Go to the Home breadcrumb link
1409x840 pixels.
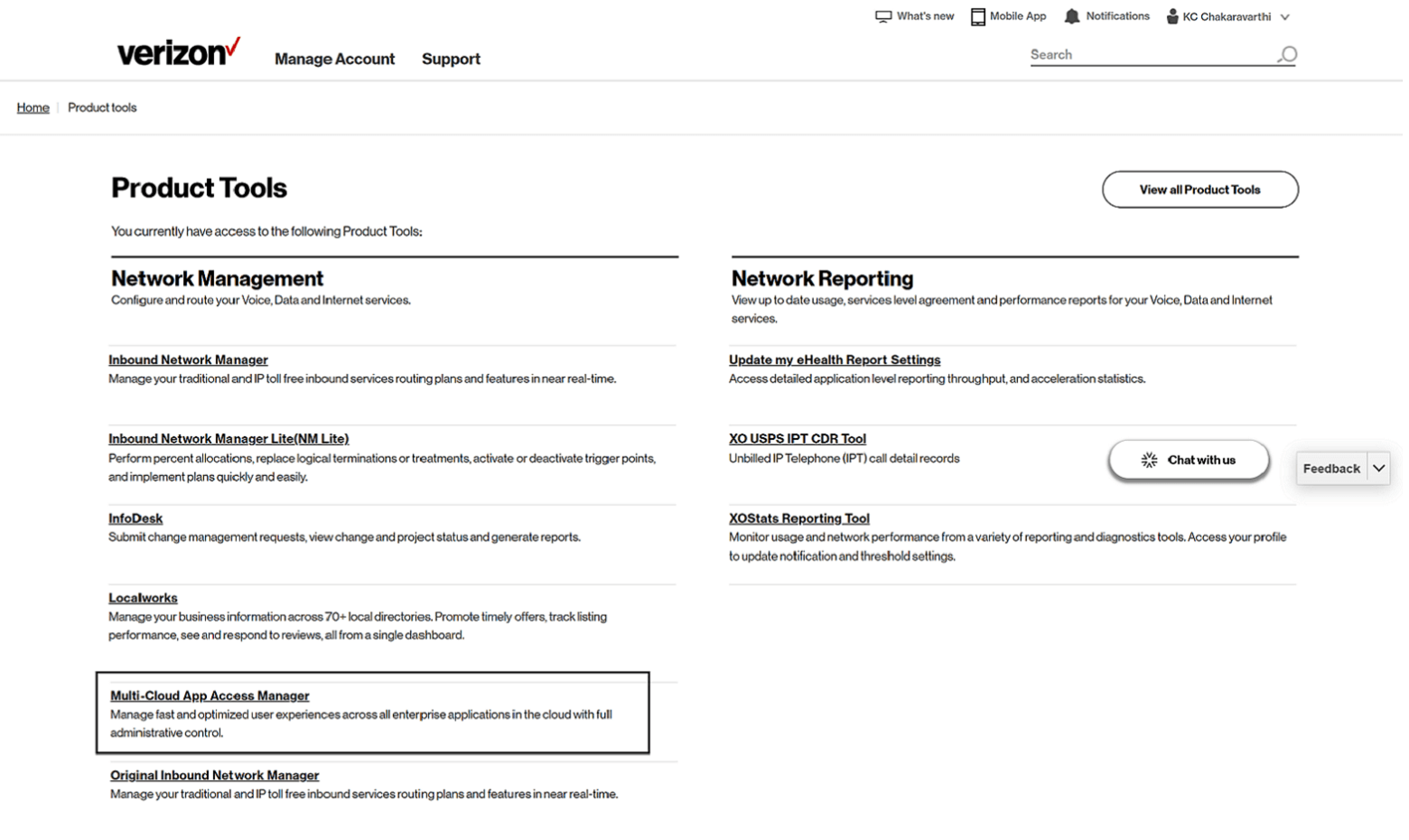(x=33, y=107)
